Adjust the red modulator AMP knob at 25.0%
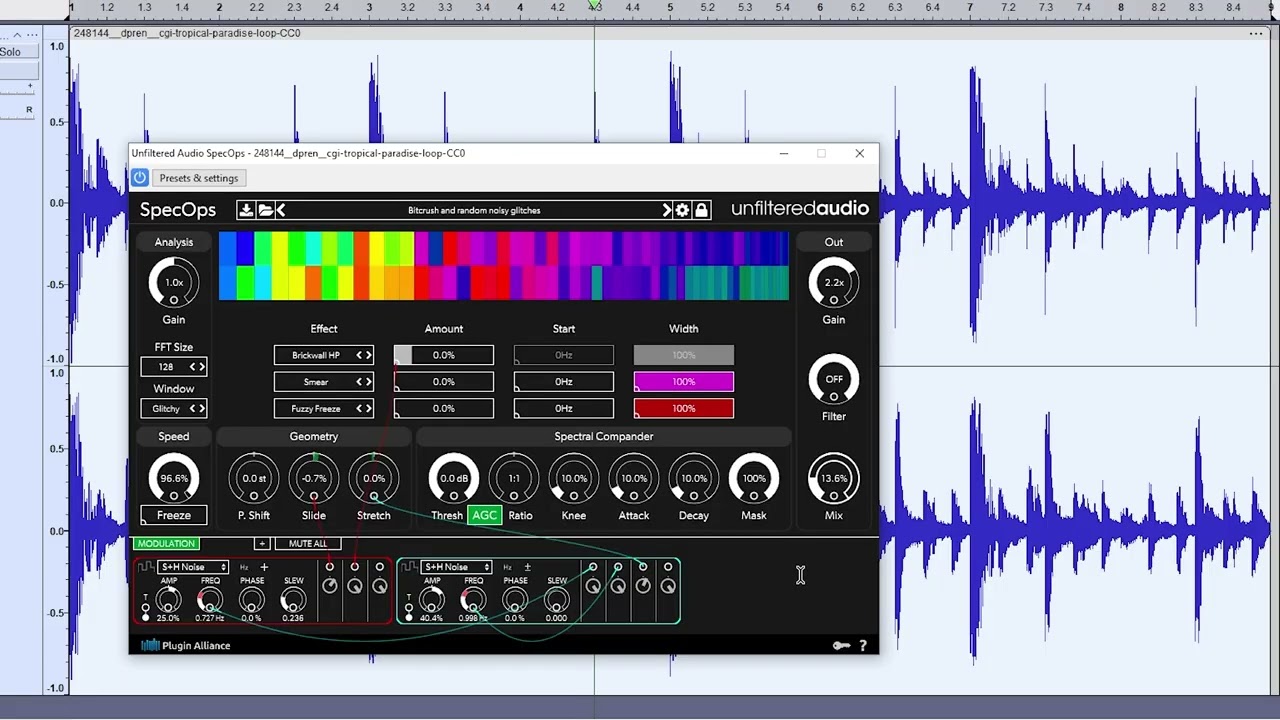This screenshot has width=1280, height=720. 168,600
